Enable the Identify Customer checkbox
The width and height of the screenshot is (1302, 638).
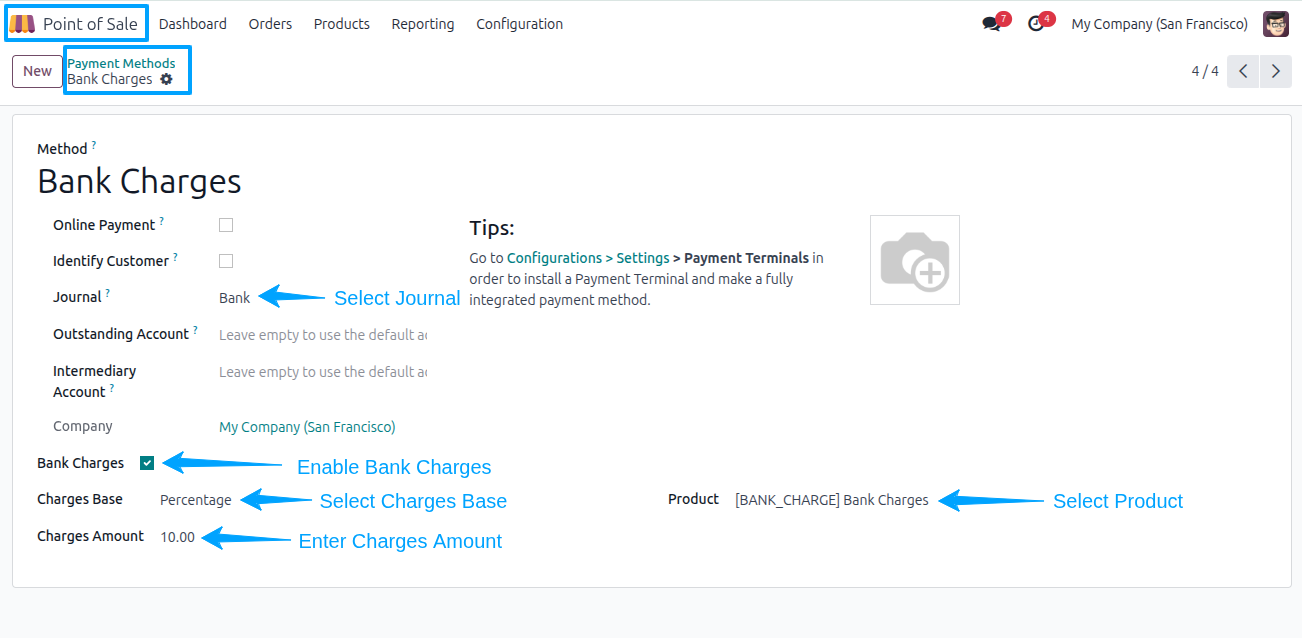coord(226,261)
